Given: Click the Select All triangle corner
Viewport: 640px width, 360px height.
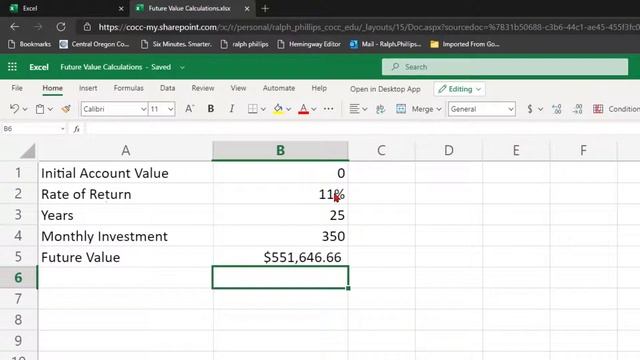Looking at the screenshot, I should pos(28,151).
